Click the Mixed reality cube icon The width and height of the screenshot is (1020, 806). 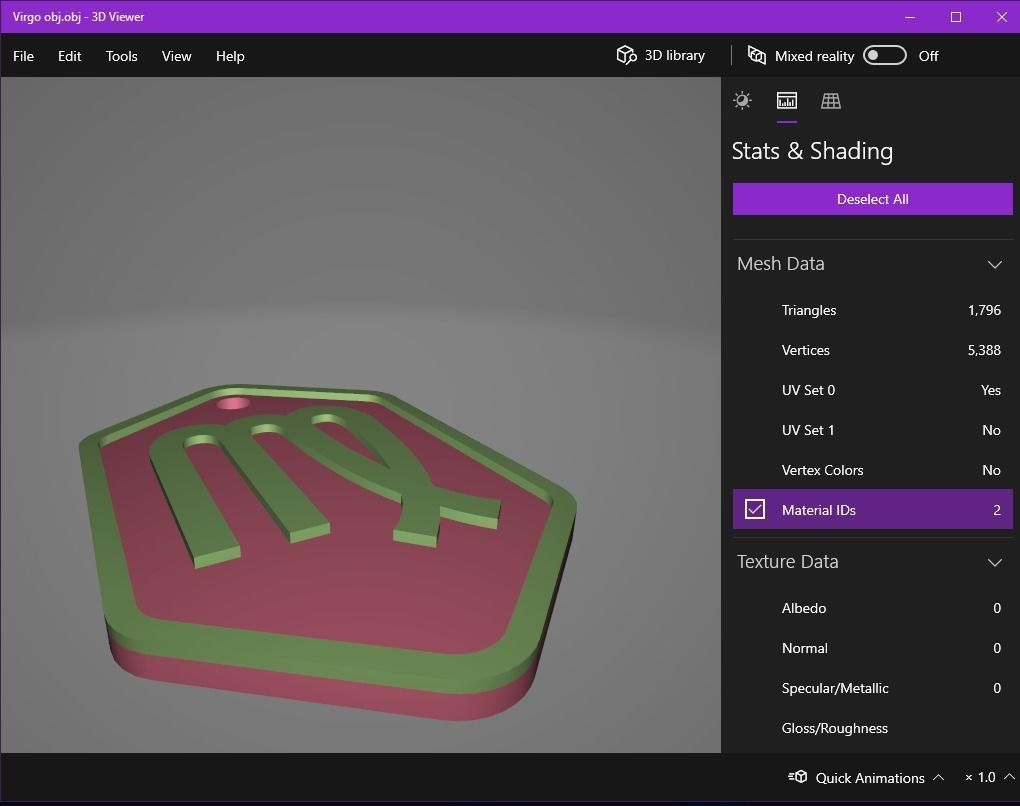[757, 55]
